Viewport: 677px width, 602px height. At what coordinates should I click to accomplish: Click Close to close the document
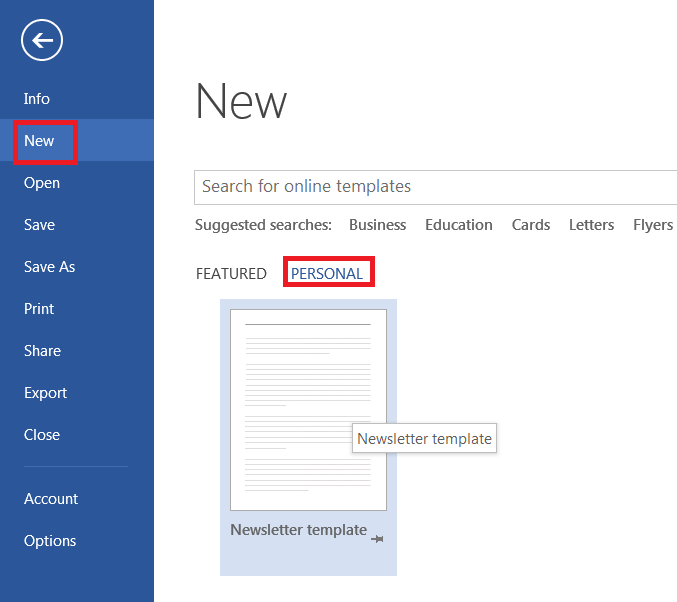click(x=42, y=435)
